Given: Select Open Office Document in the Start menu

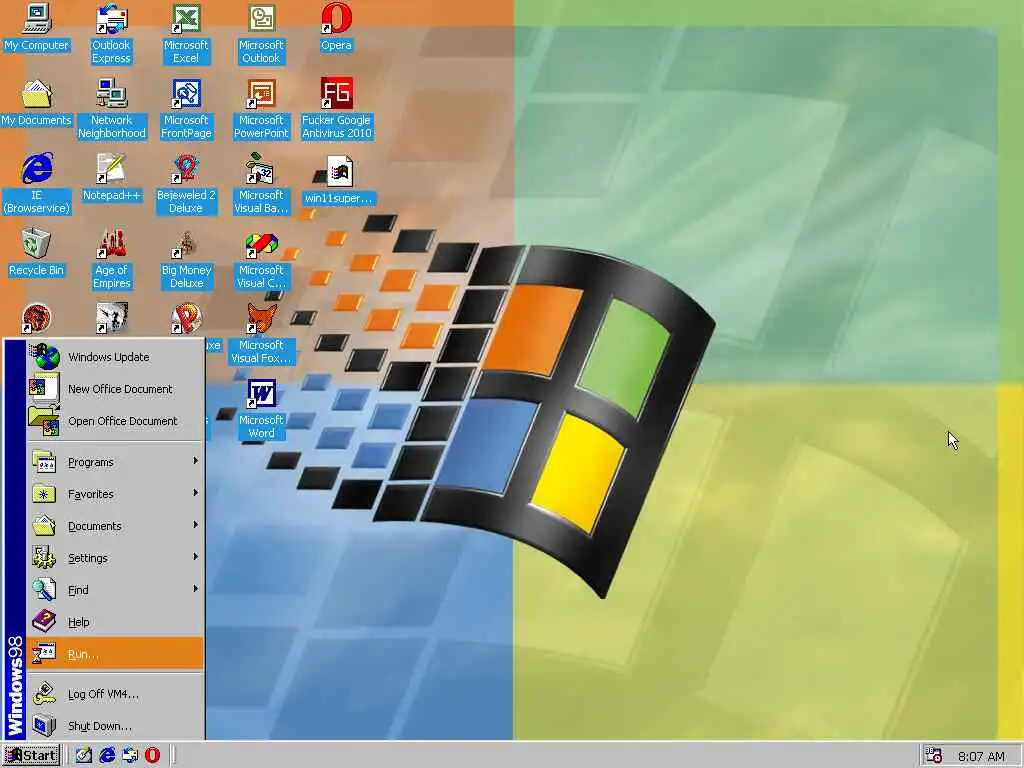Looking at the screenshot, I should click(115, 421).
